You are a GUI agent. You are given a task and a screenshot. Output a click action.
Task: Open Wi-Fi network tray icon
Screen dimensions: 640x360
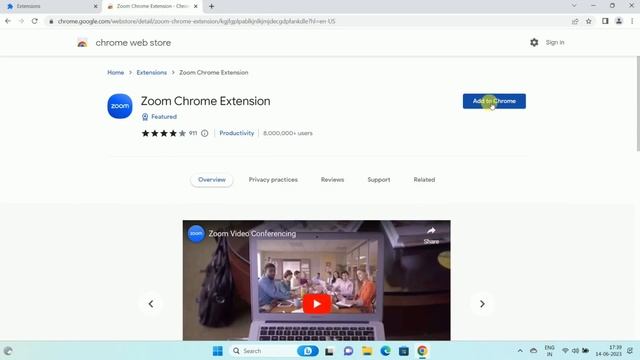click(565, 351)
